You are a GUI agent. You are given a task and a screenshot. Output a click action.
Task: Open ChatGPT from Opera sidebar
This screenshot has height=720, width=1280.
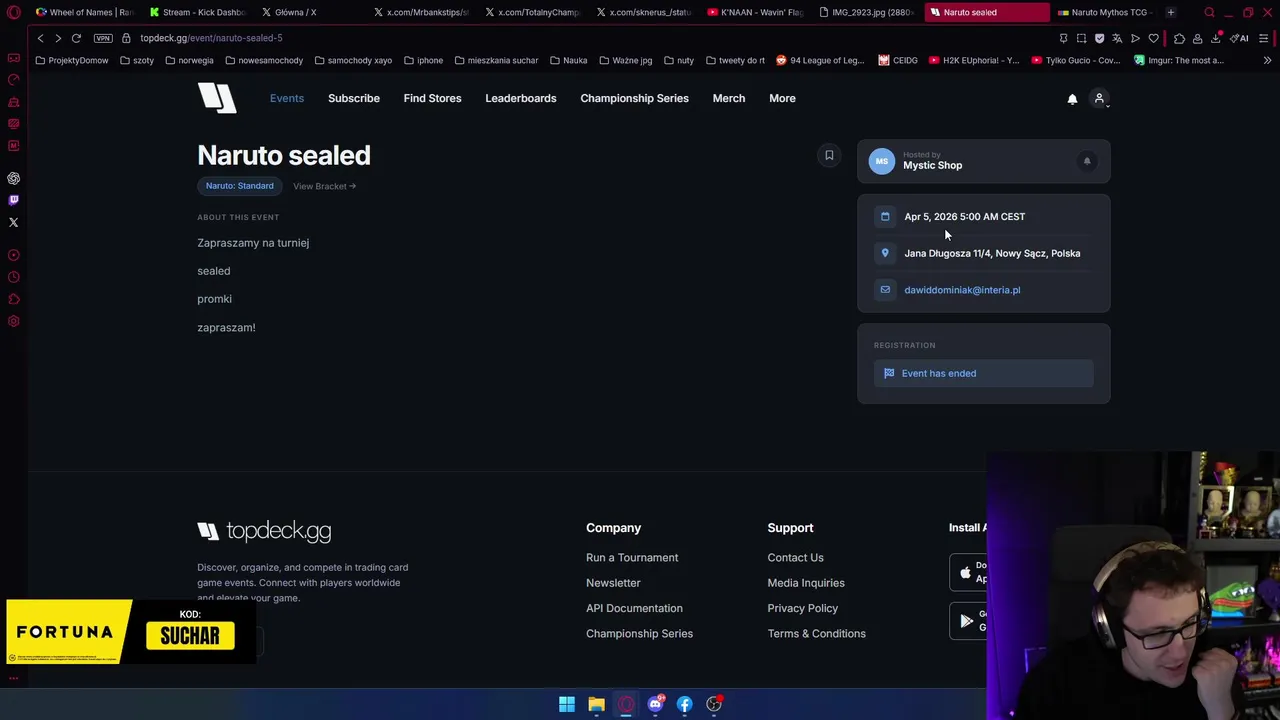point(13,178)
